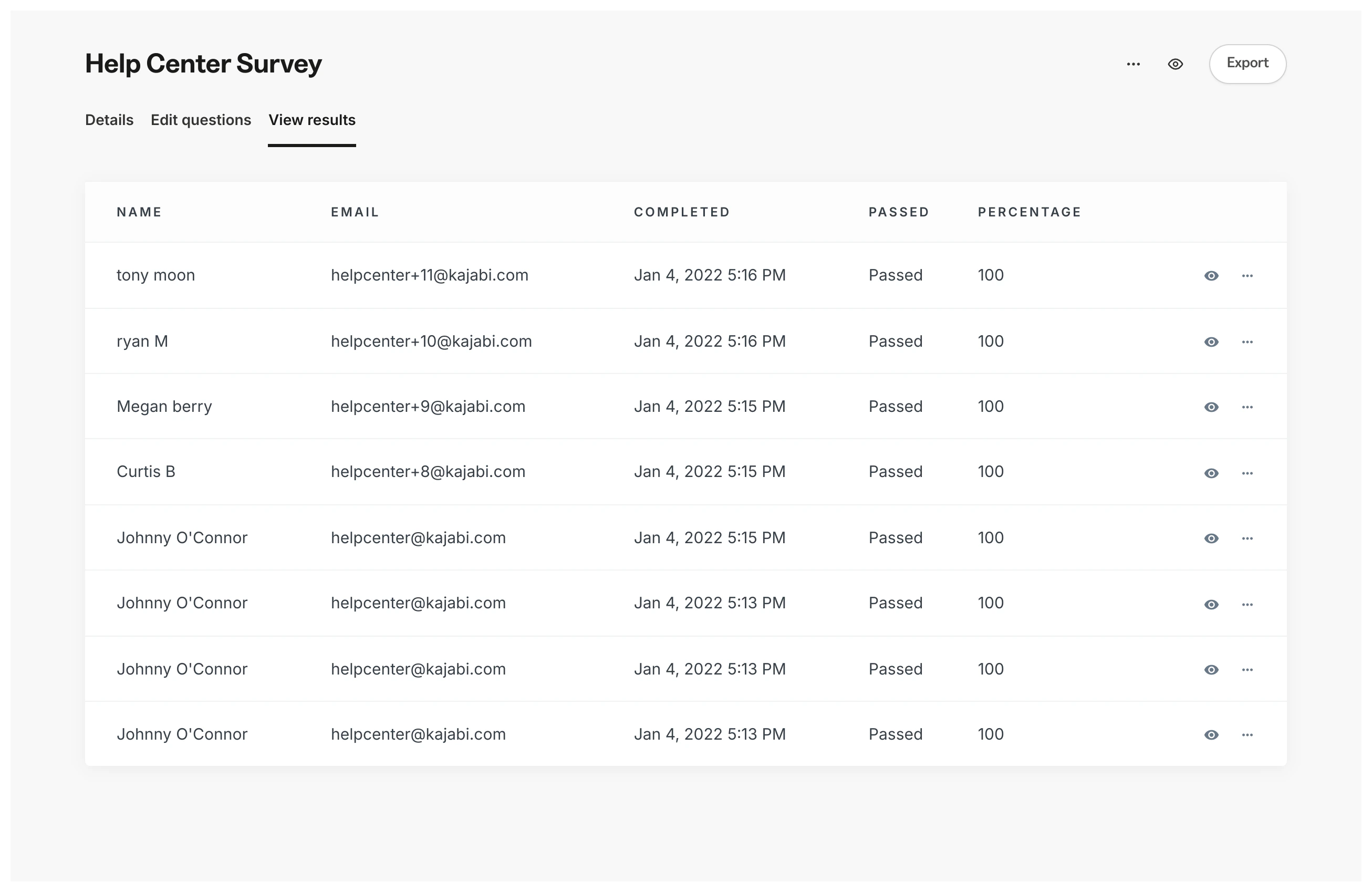Open the Edit questions tab
Image resolution: width=1372 pixels, height=892 pixels.
201,120
